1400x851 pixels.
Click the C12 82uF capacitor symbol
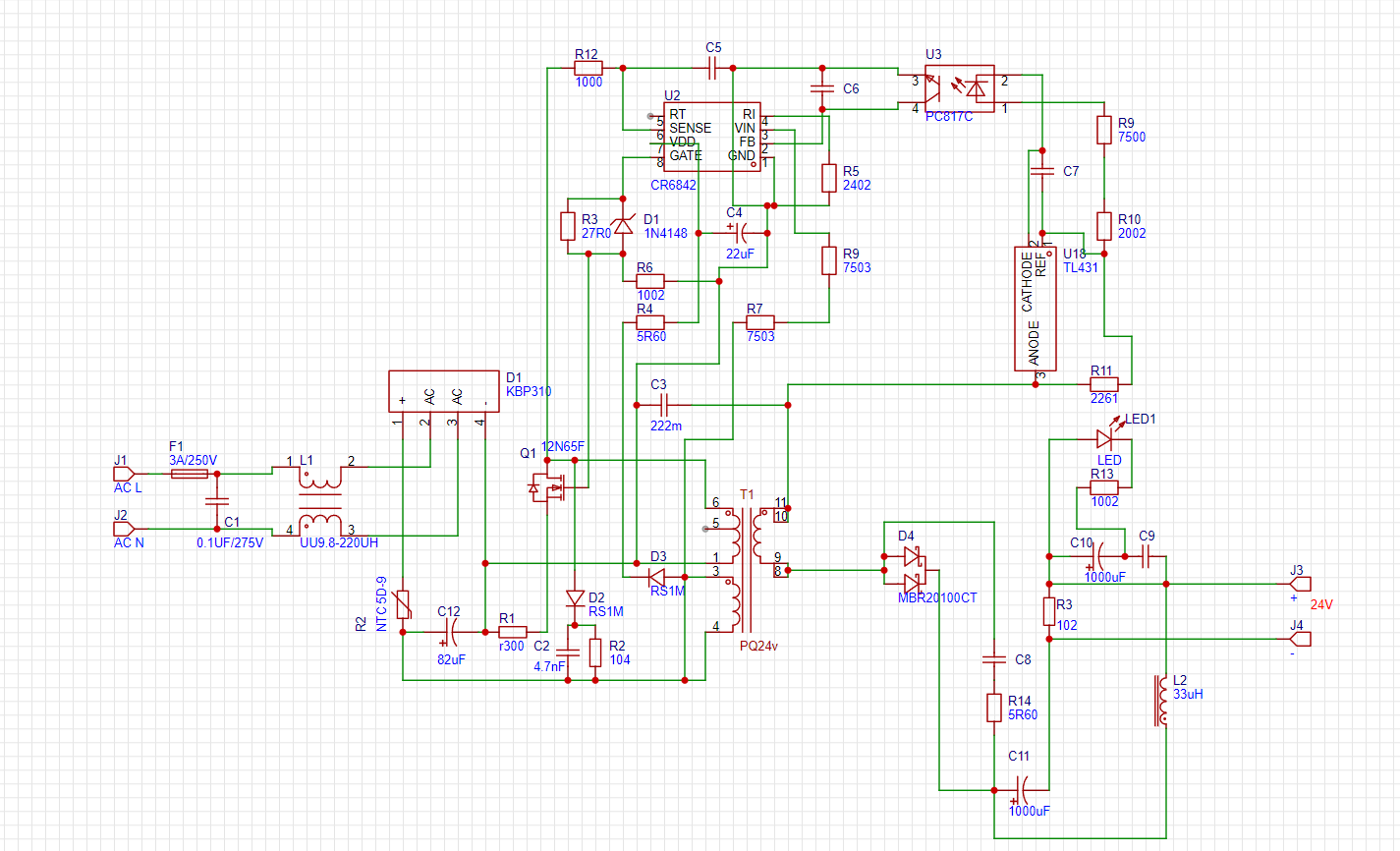coord(452,632)
